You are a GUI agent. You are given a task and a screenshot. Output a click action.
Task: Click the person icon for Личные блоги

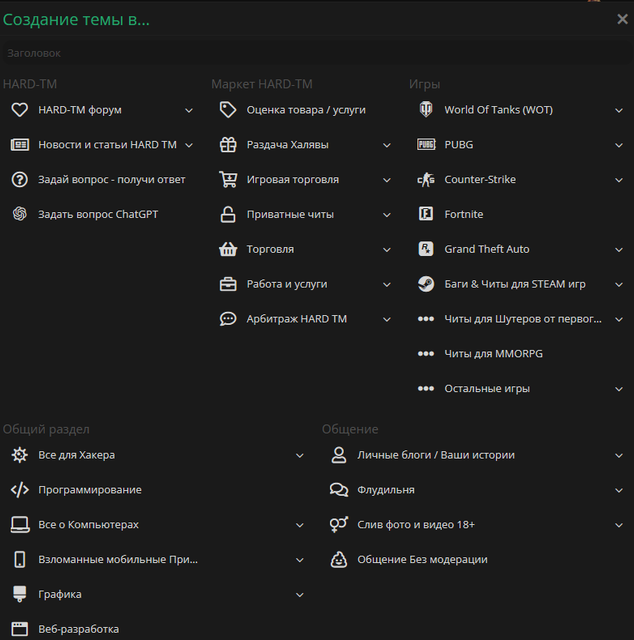[x=338, y=455]
